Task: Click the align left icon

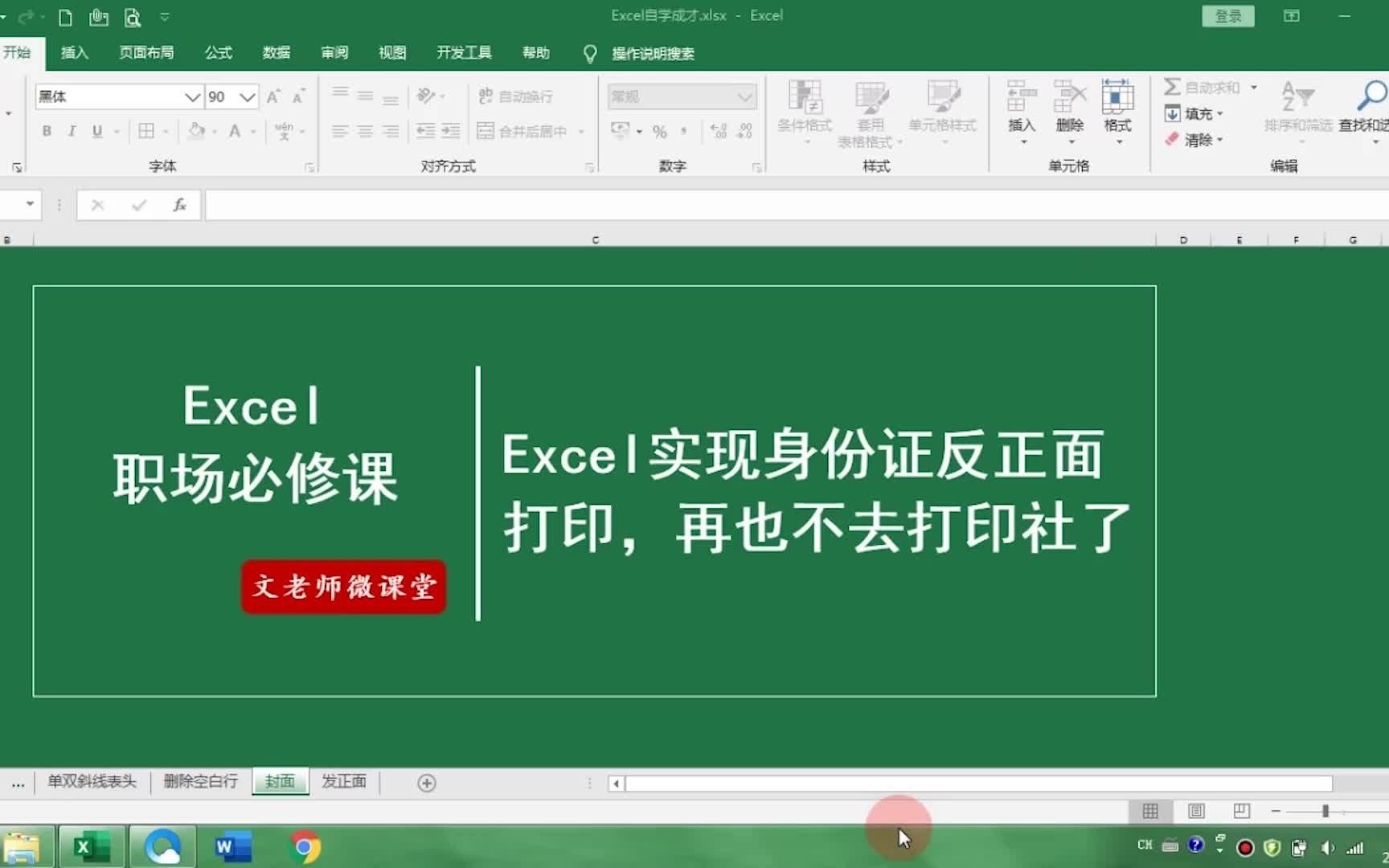Action: coord(341,131)
